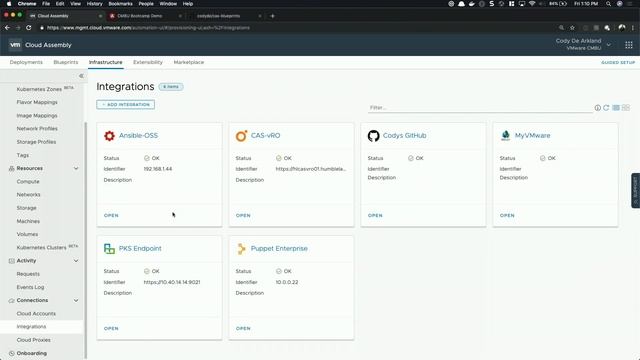Click the Puppet Enterprise logo icon

[241, 249]
